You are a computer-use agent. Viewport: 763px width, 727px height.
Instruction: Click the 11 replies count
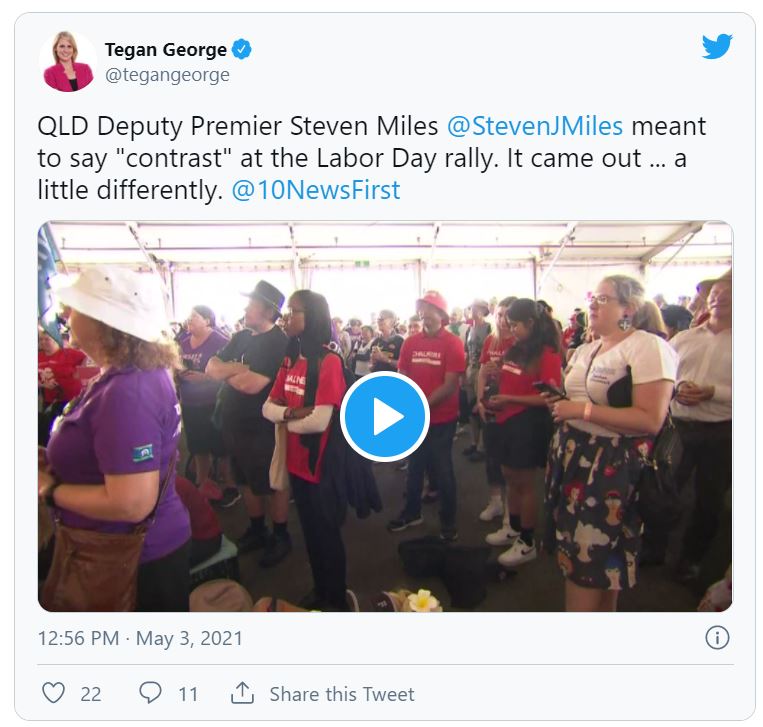point(188,694)
